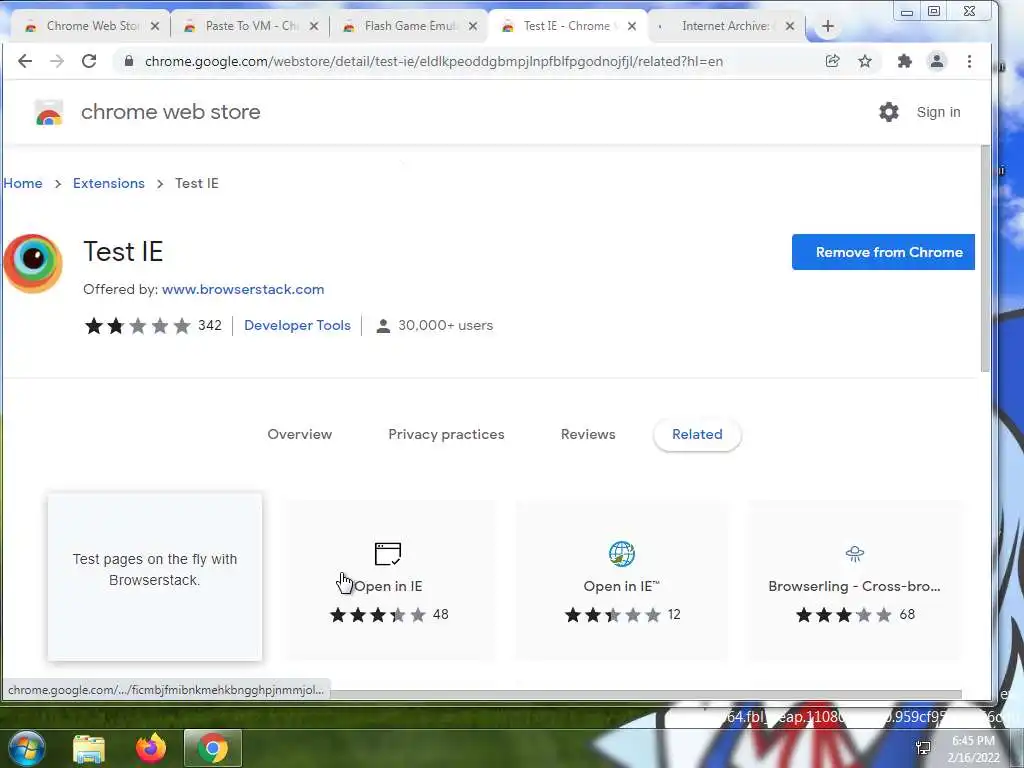
Task: Go back using the browser back arrow
Action: 25,61
